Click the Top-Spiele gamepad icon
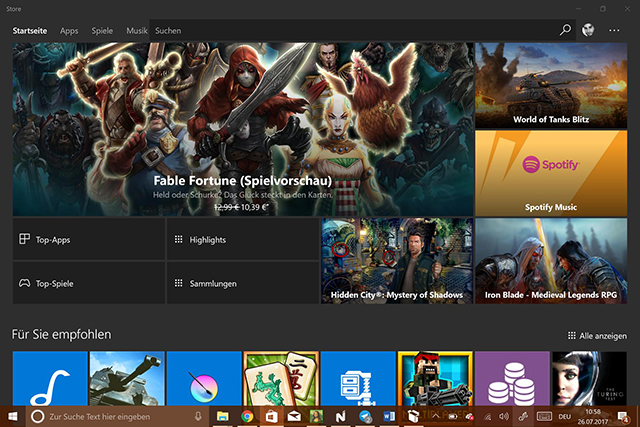This screenshot has height=427, width=640. pyautogui.click(x=24, y=283)
